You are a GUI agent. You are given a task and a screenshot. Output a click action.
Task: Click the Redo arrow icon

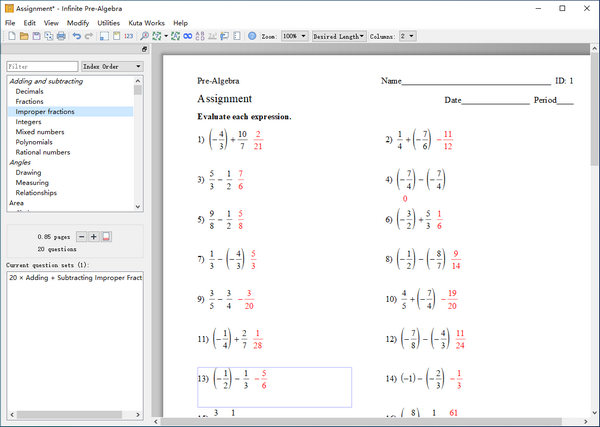pyautogui.click(x=90, y=36)
